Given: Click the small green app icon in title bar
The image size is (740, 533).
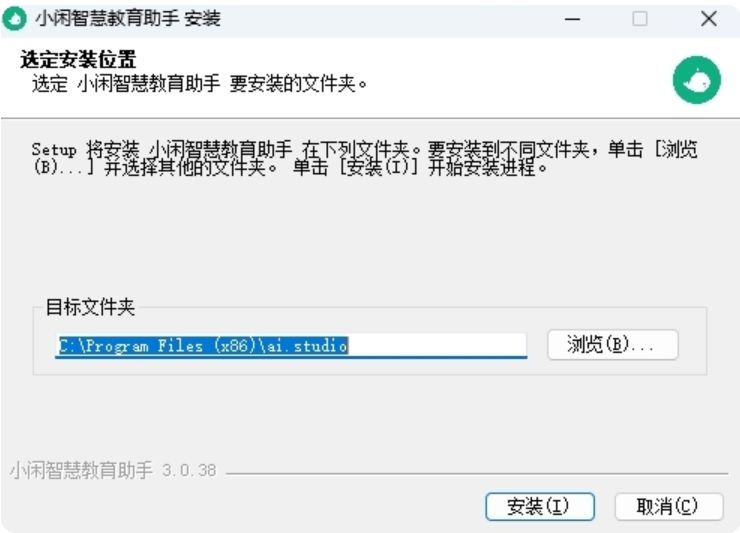Looking at the screenshot, I should coord(14,19).
